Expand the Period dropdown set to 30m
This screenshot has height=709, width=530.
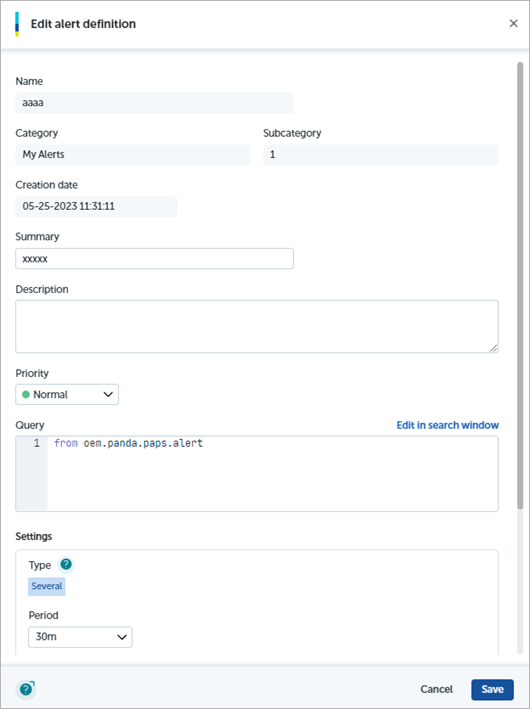pos(80,637)
